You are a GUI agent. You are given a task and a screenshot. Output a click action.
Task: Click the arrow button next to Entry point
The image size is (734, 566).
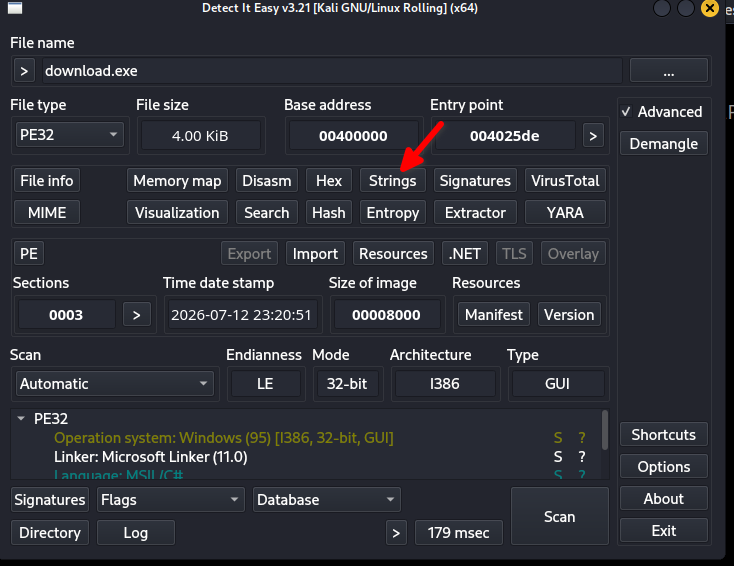tap(593, 136)
